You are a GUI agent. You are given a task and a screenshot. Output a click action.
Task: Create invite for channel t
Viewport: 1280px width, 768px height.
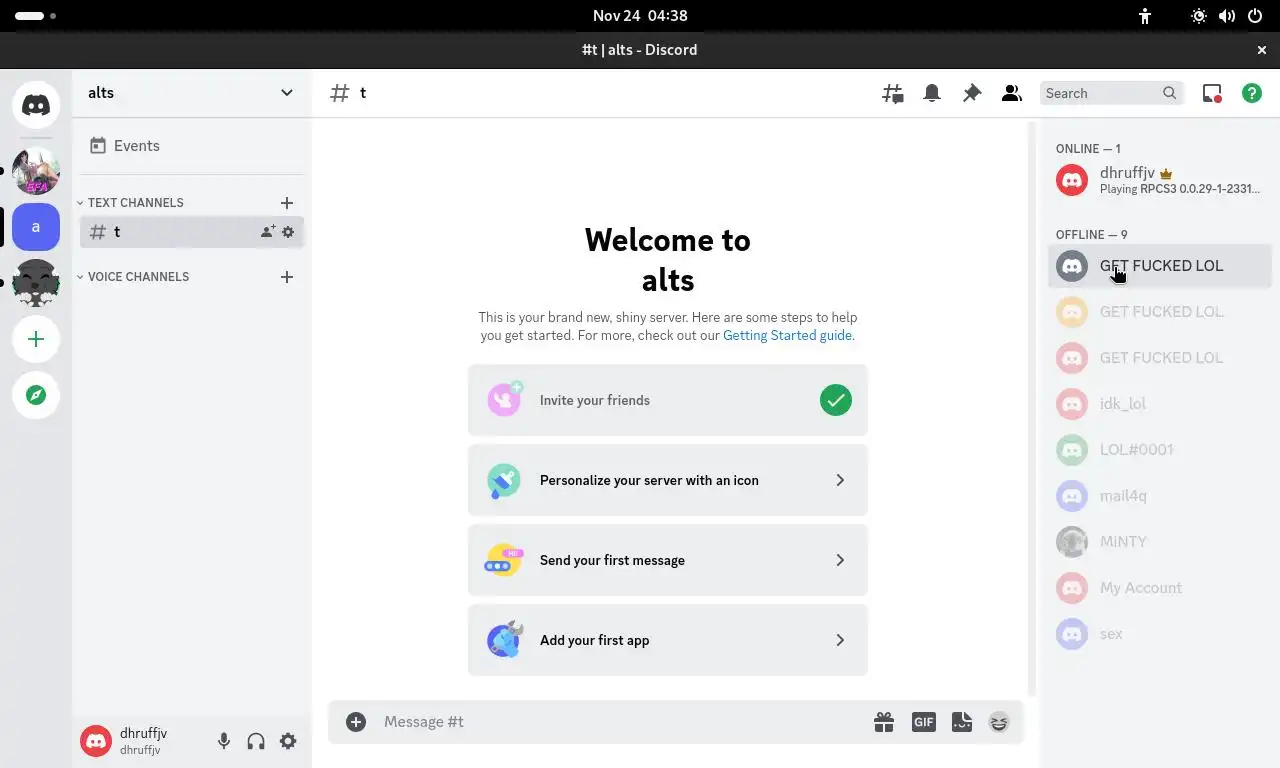(268, 231)
